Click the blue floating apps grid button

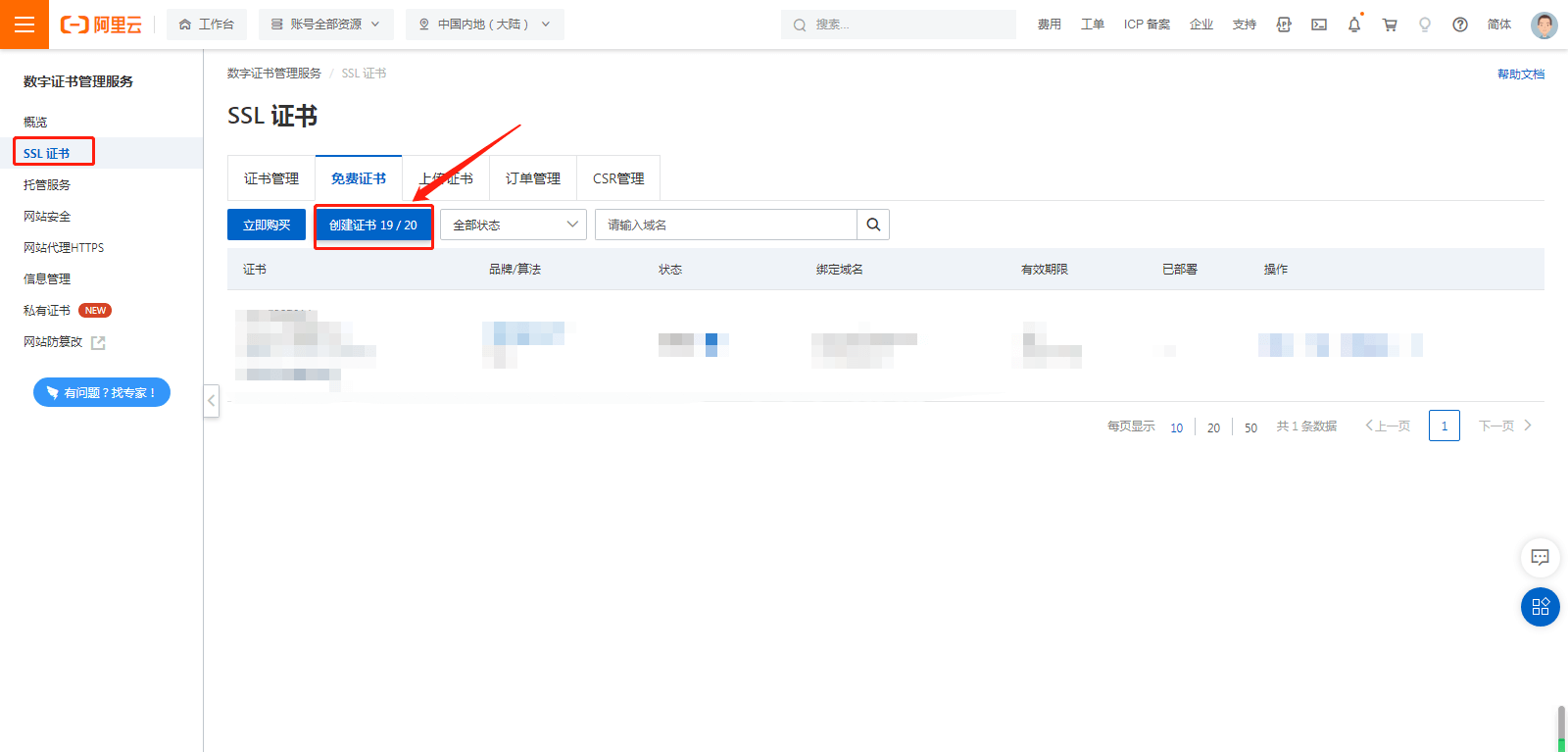[x=1540, y=607]
